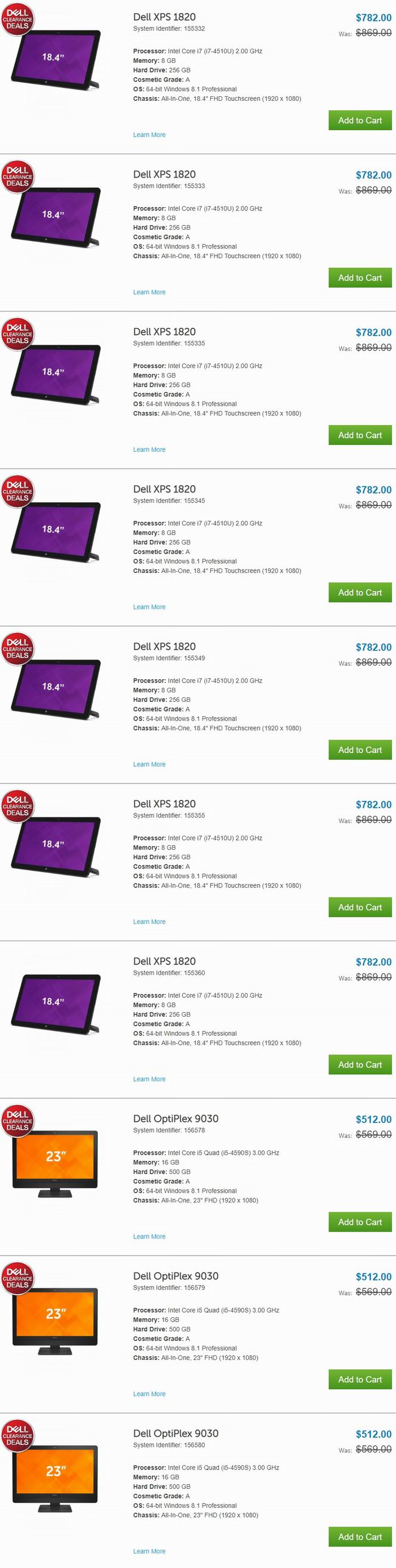396x1568 pixels.
Task: Add OptiPlex 9030 system 156580 to cart
Action: tap(360, 1537)
